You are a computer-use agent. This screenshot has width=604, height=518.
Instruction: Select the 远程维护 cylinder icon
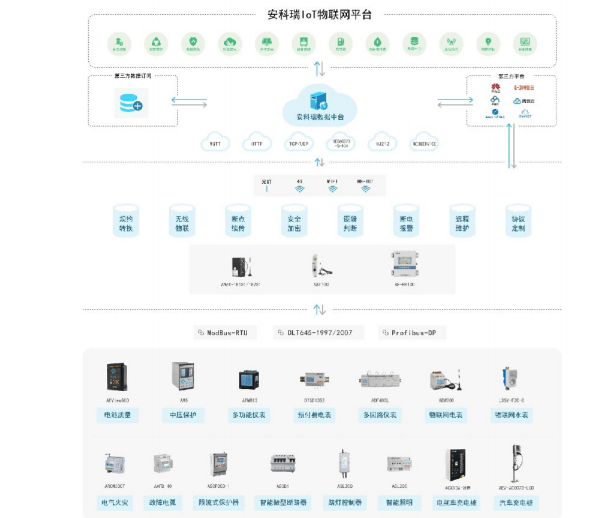[x=462, y=222]
